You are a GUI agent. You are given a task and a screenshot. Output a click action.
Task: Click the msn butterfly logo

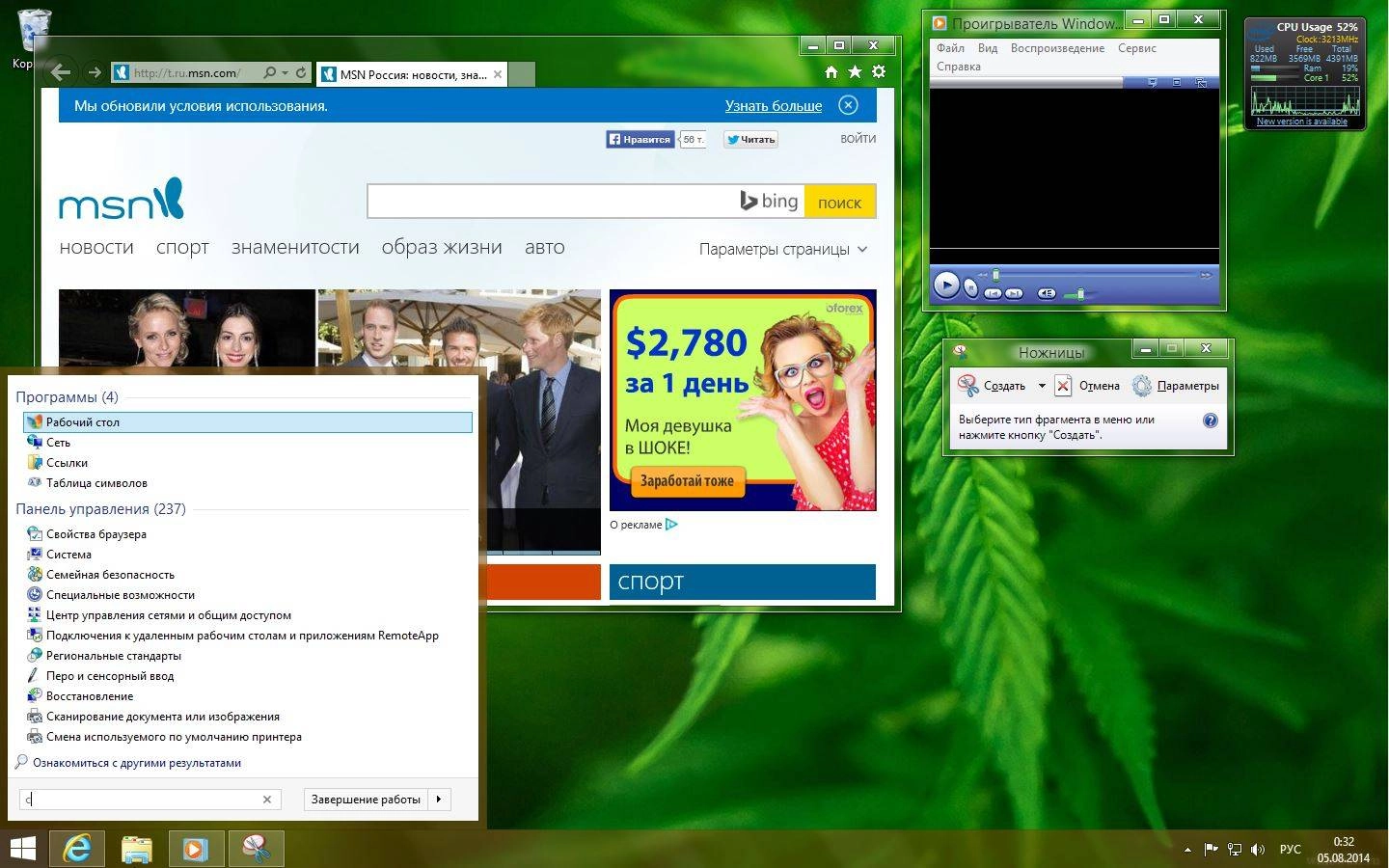tap(121, 199)
